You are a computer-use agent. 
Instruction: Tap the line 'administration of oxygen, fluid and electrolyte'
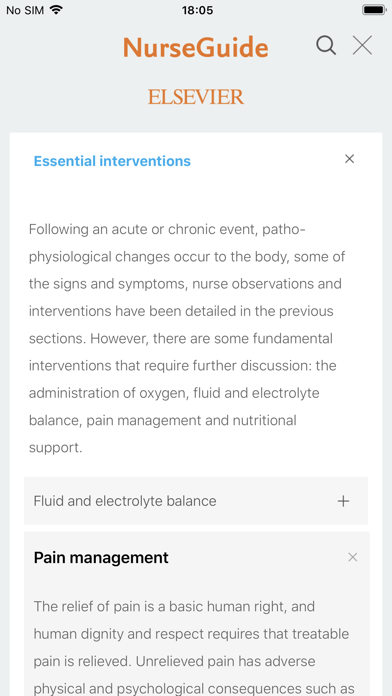(x=174, y=393)
